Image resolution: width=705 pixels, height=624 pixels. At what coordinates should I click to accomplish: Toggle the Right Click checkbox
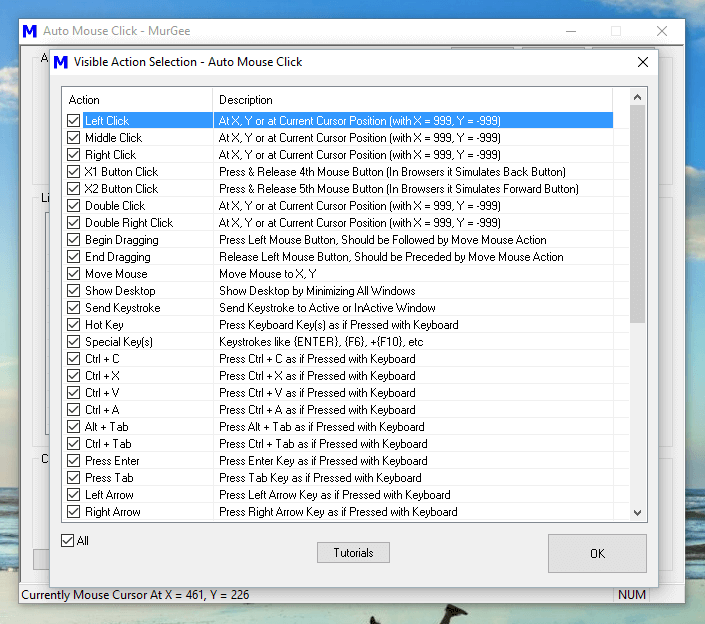73,155
